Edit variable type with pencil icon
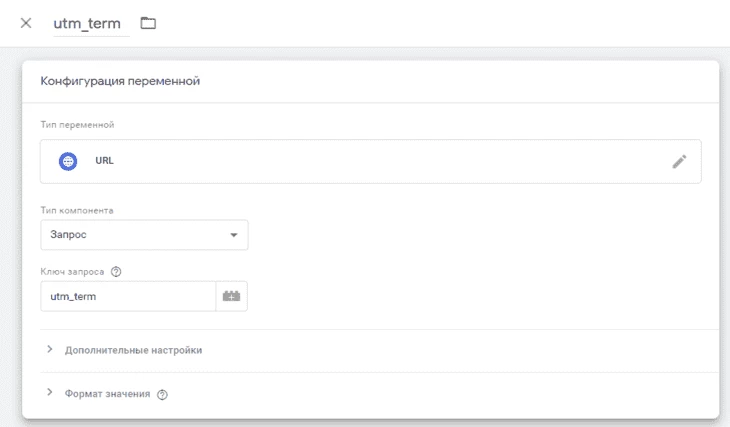The height and width of the screenshot is (427, 730). [679, 162]
